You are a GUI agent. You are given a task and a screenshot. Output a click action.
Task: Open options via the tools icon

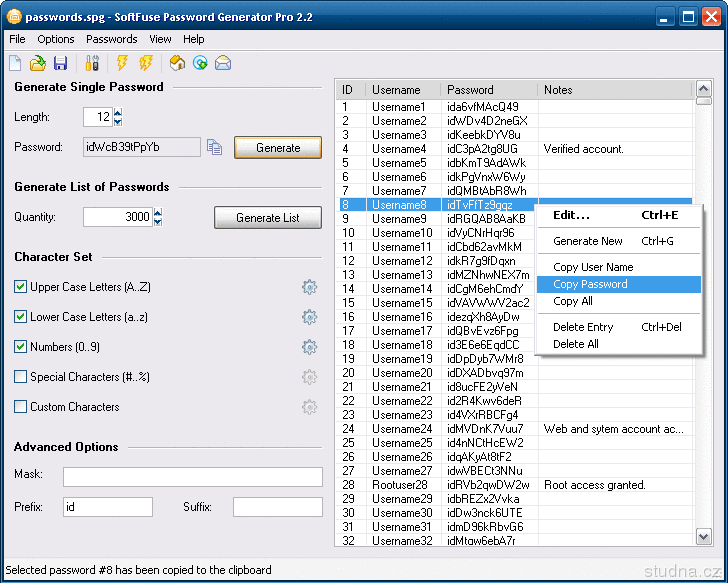click(x=92, y=64)
